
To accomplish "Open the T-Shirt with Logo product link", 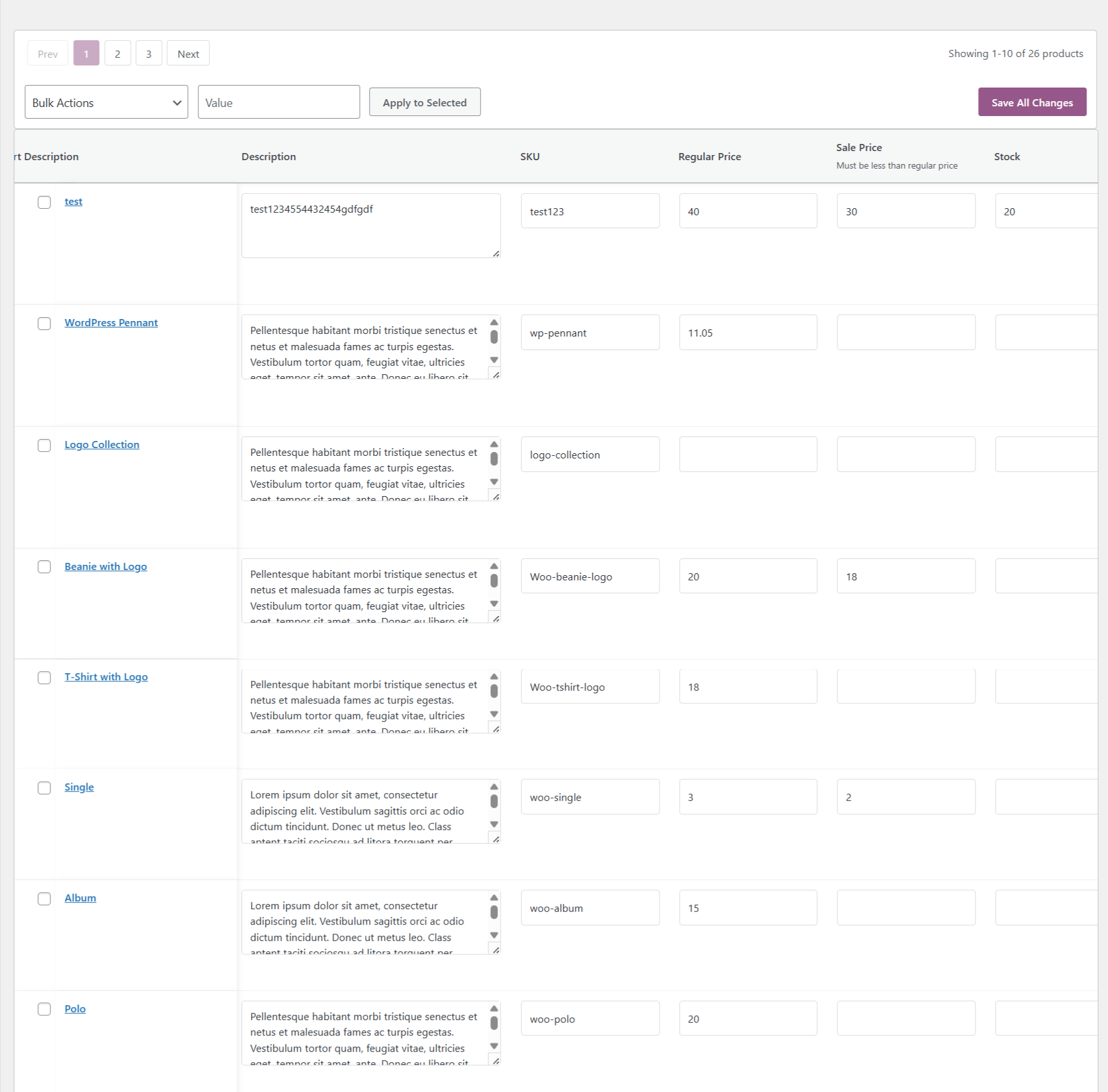I will coord(106,677).
